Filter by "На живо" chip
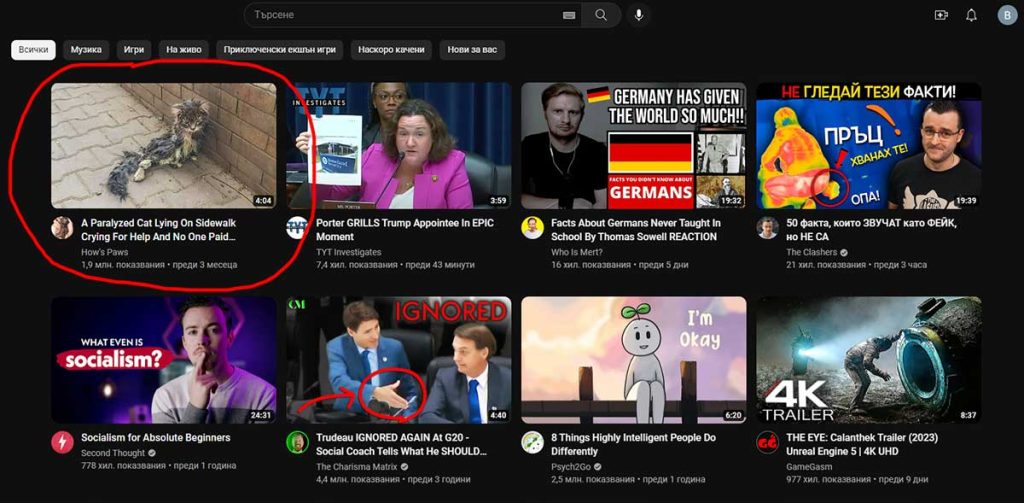The image size is (1024, 503). tap(184, 49)
